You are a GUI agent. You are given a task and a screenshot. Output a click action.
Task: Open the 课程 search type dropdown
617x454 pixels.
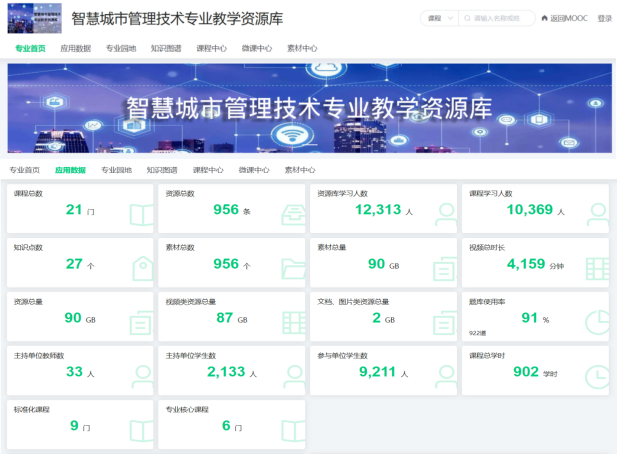440,18
